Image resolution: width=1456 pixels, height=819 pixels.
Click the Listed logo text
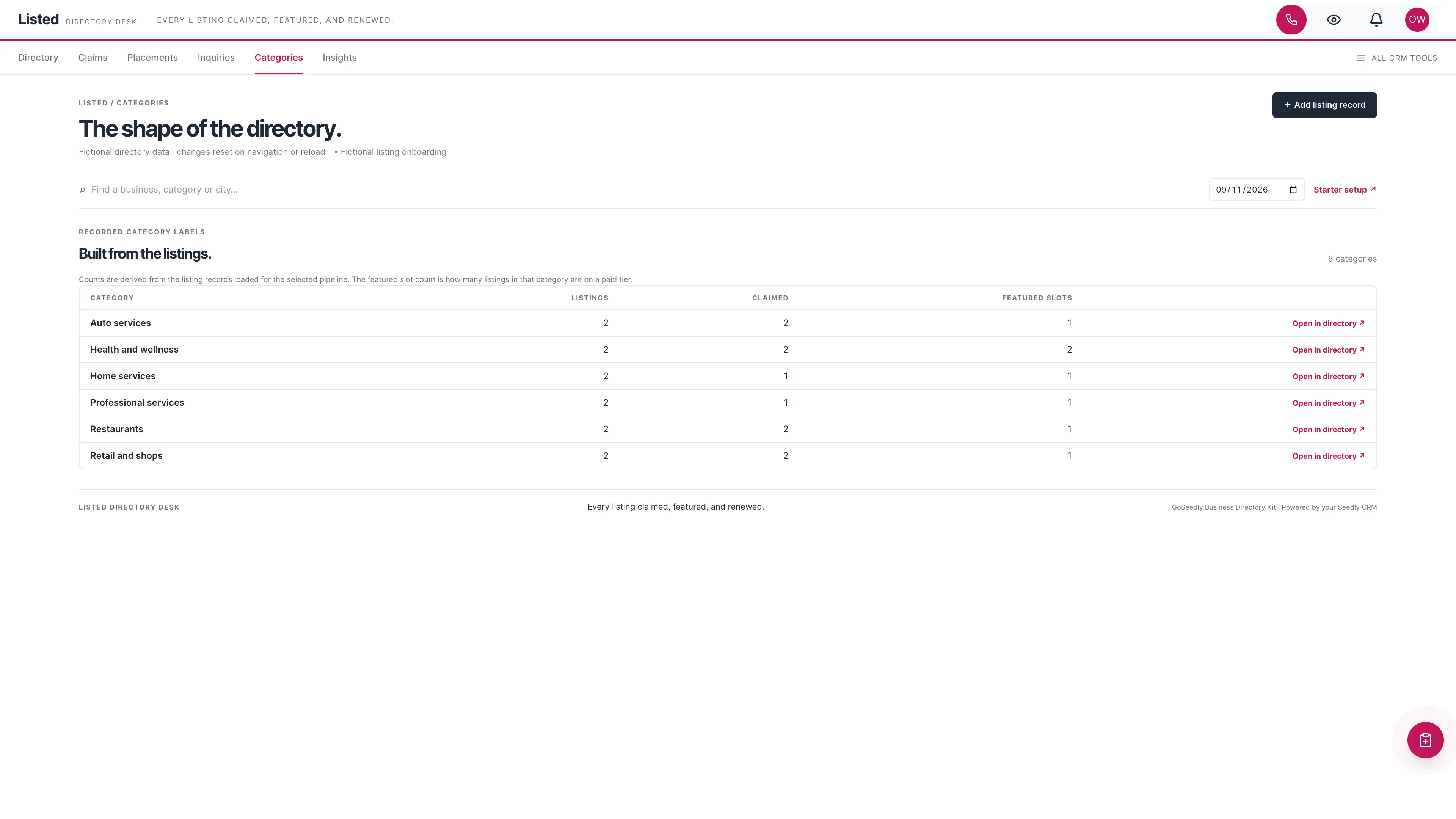click(x=38, y=19)
